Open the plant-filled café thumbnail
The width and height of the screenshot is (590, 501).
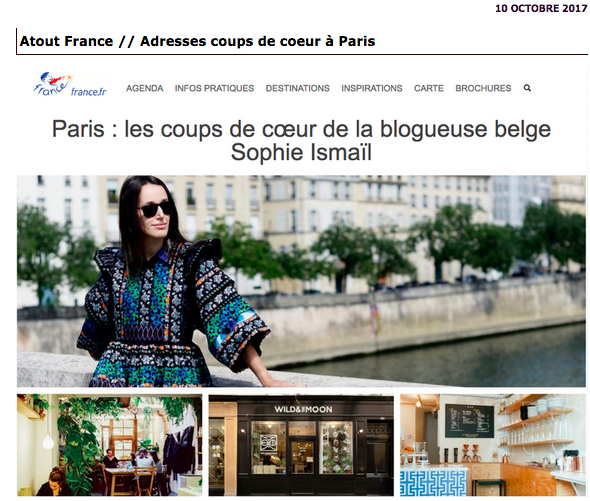(x=109, y=445)
